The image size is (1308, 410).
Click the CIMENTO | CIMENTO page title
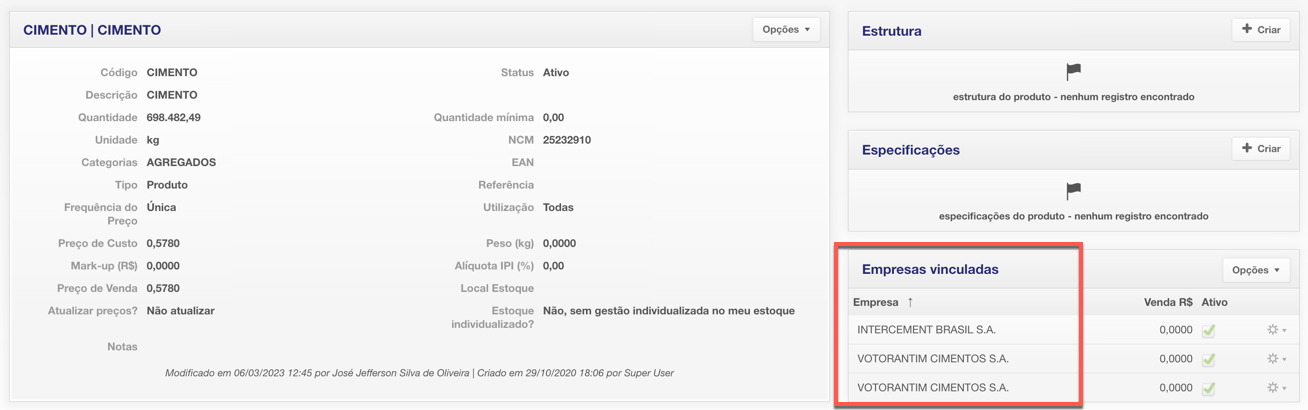(x=92, y=30)
